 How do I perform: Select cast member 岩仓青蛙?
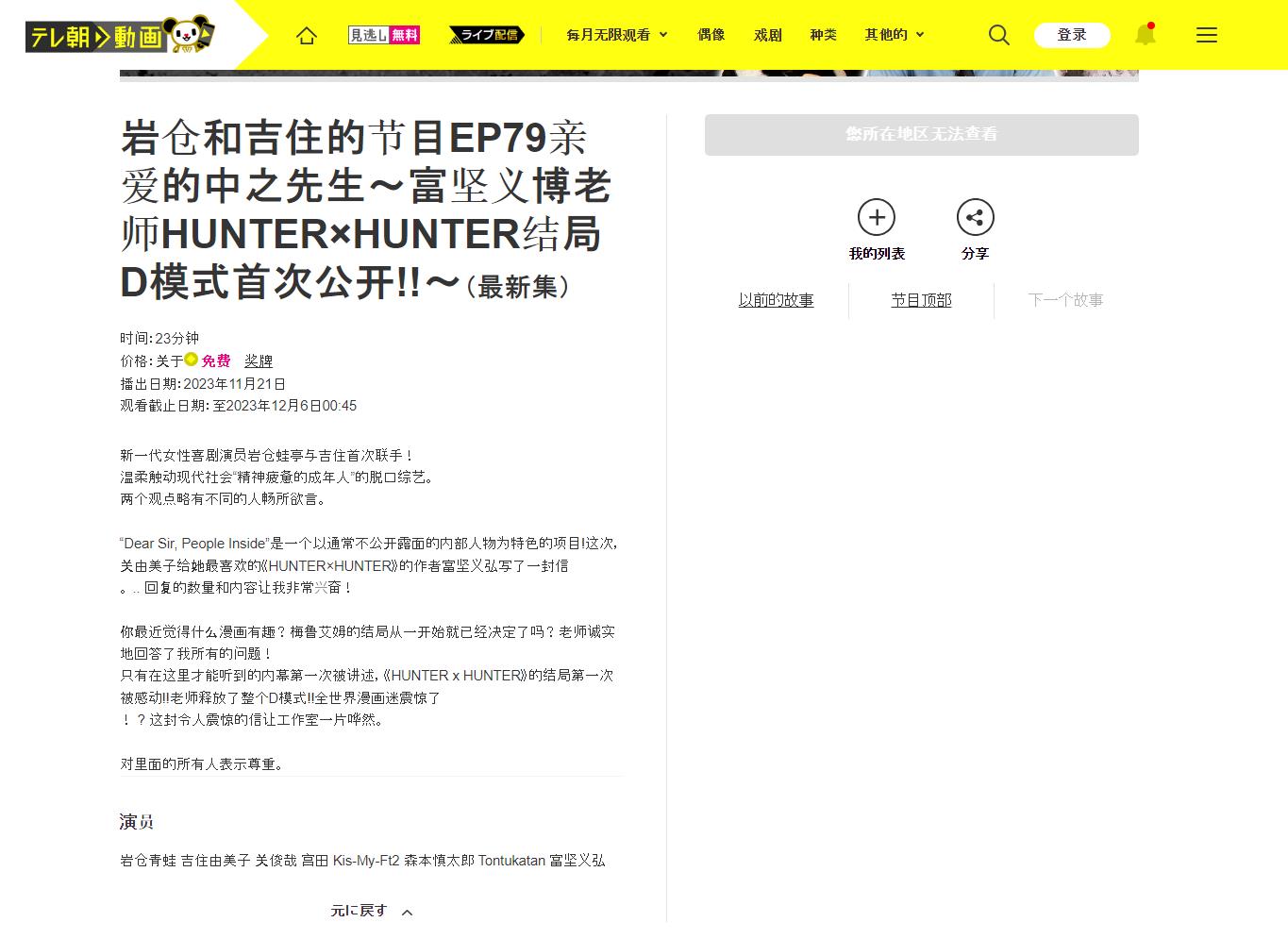[x=148, y=861]
